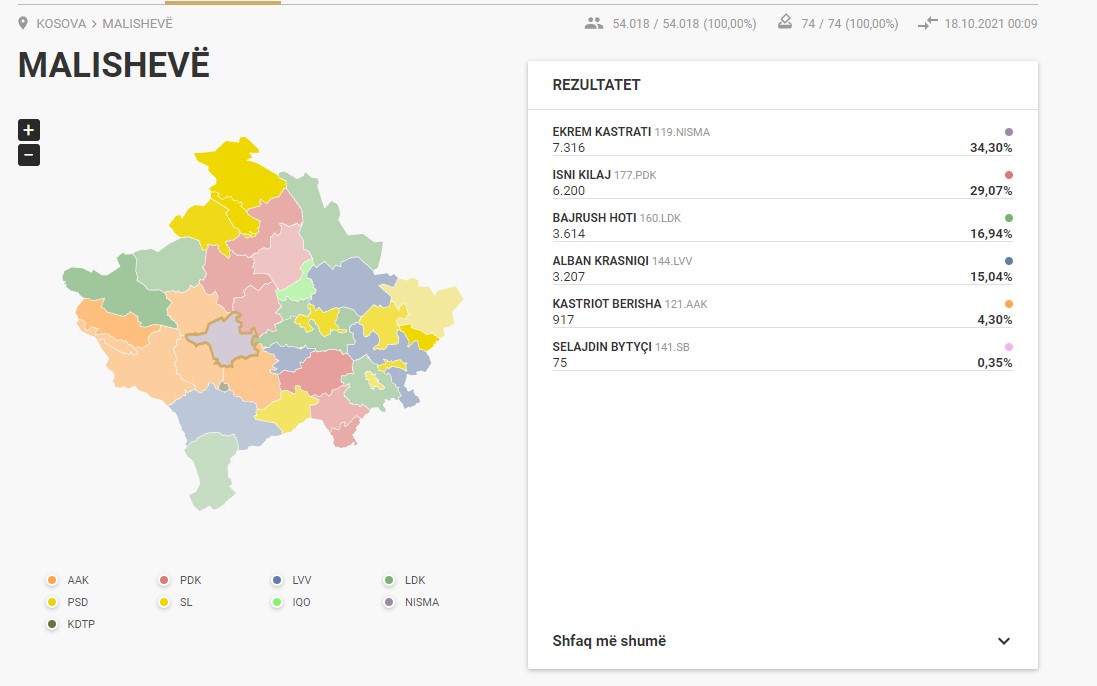The height and width of the screenshot is (686, 1097).
Task: Select LVV in the map legend
Action: click(302, 580)
